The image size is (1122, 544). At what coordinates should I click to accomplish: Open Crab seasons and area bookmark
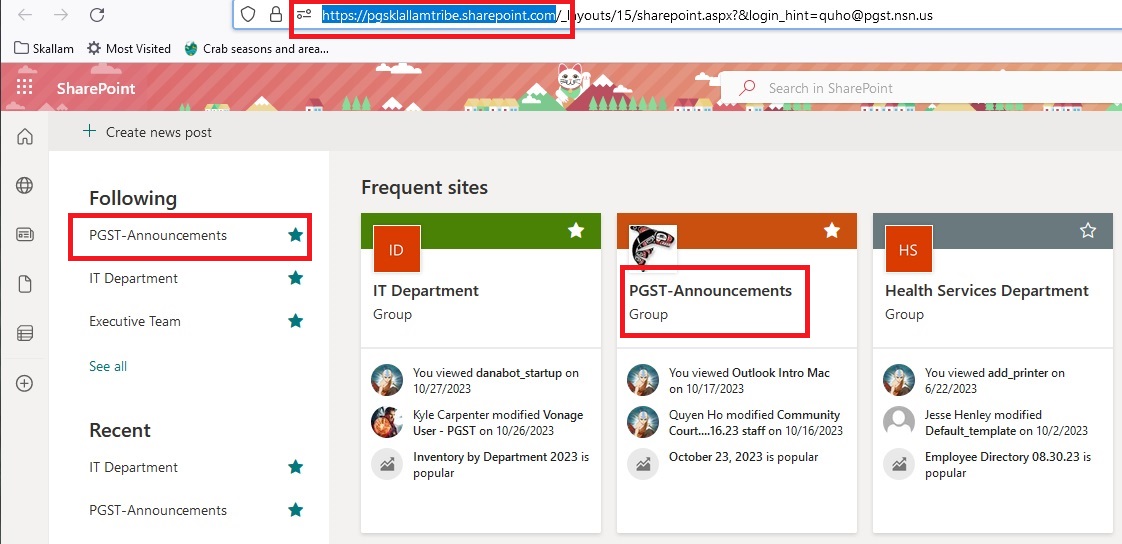[257, 49]
